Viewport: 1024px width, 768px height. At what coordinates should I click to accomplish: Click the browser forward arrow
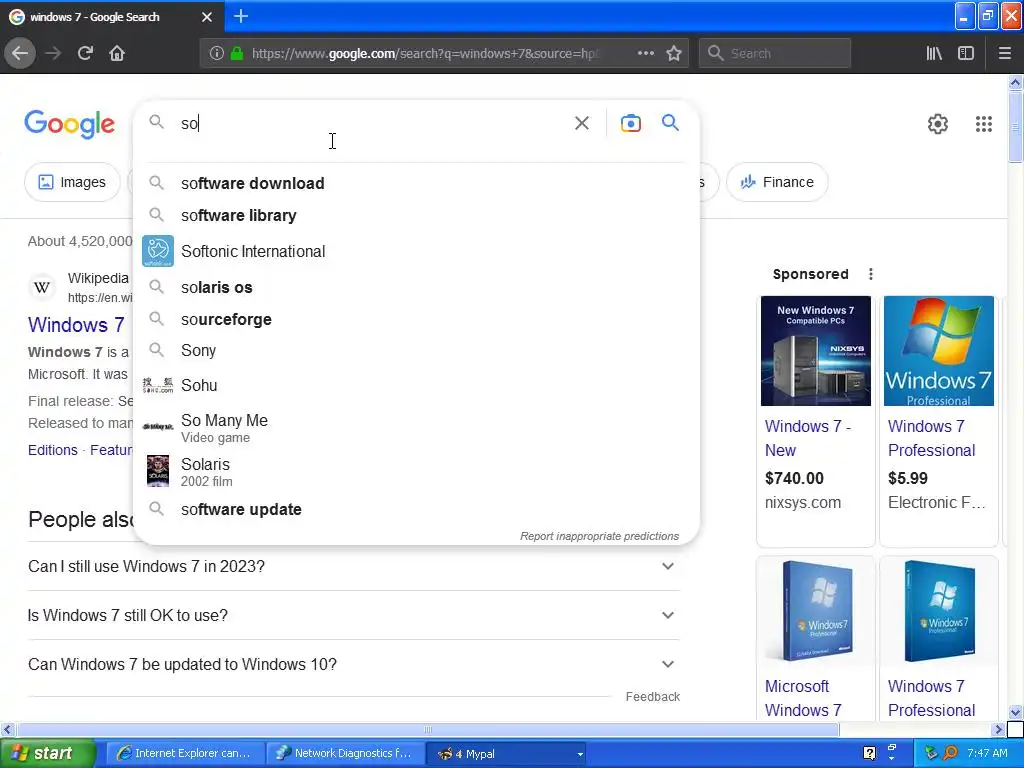pos(53,53)
